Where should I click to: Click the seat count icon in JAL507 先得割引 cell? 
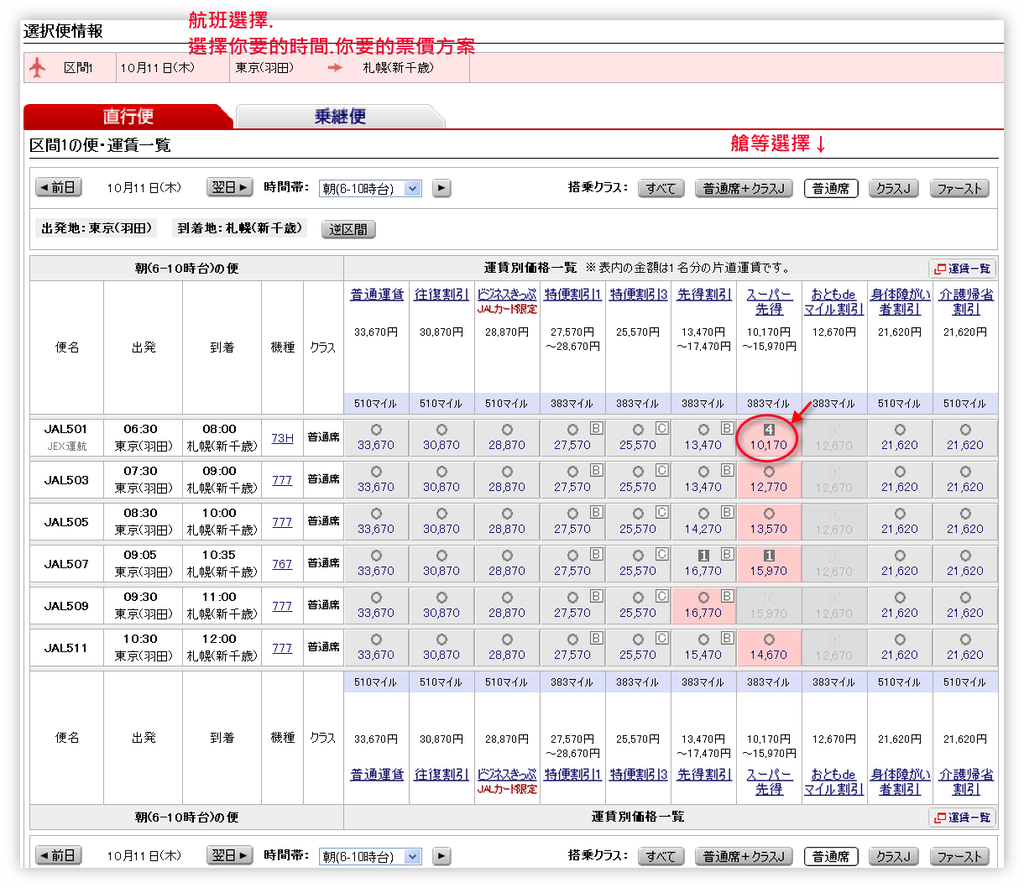tap(703, 555)
